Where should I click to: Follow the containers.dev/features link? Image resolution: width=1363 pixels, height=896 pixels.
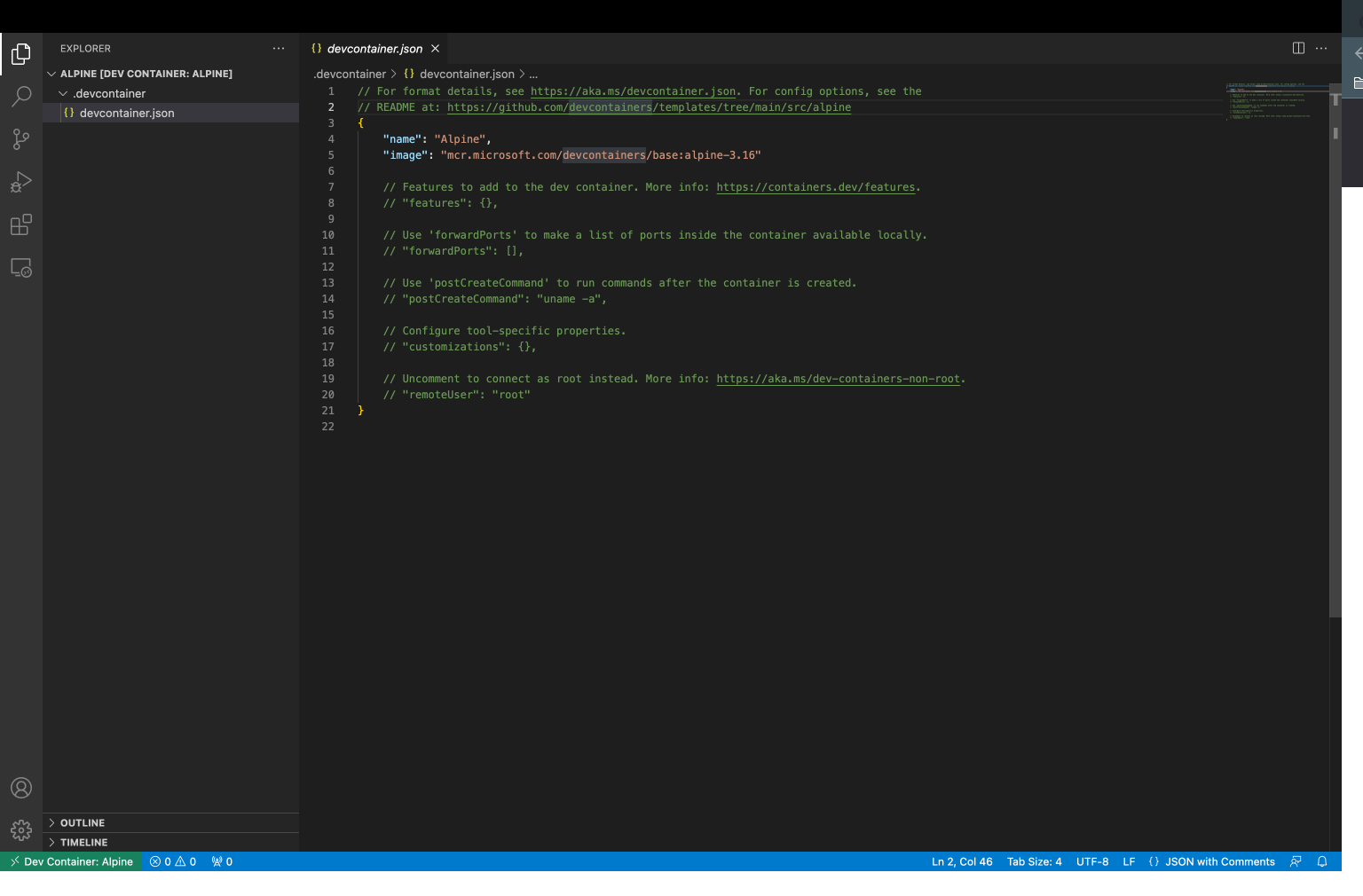point(815,187)
